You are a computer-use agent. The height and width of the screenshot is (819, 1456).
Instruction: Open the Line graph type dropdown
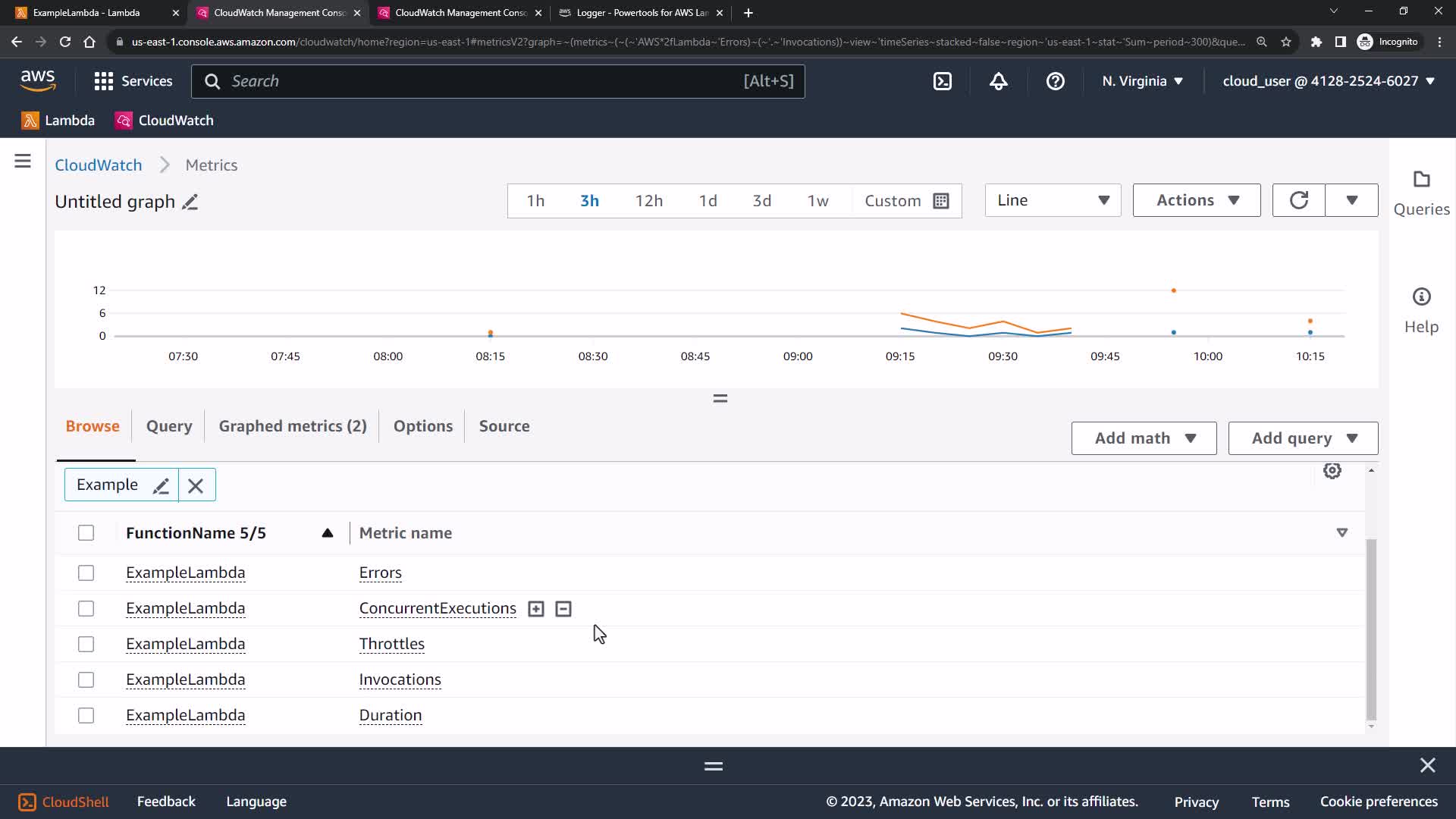(1053, 200)
